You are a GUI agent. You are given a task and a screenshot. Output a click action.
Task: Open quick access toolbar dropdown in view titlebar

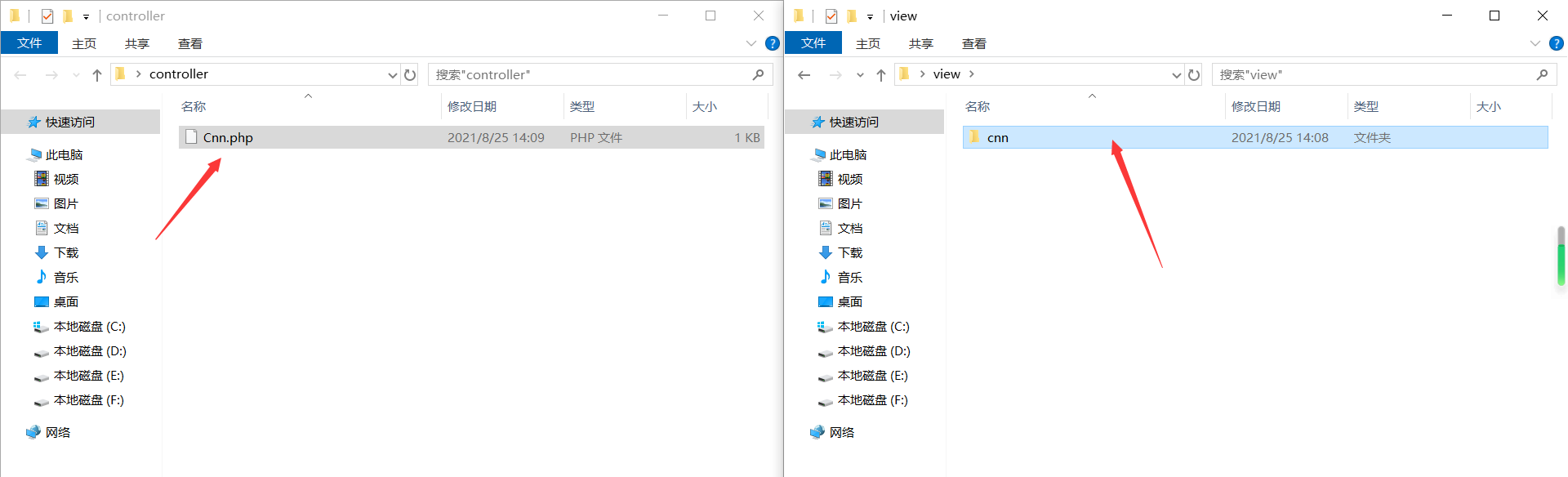click(870, 16)
